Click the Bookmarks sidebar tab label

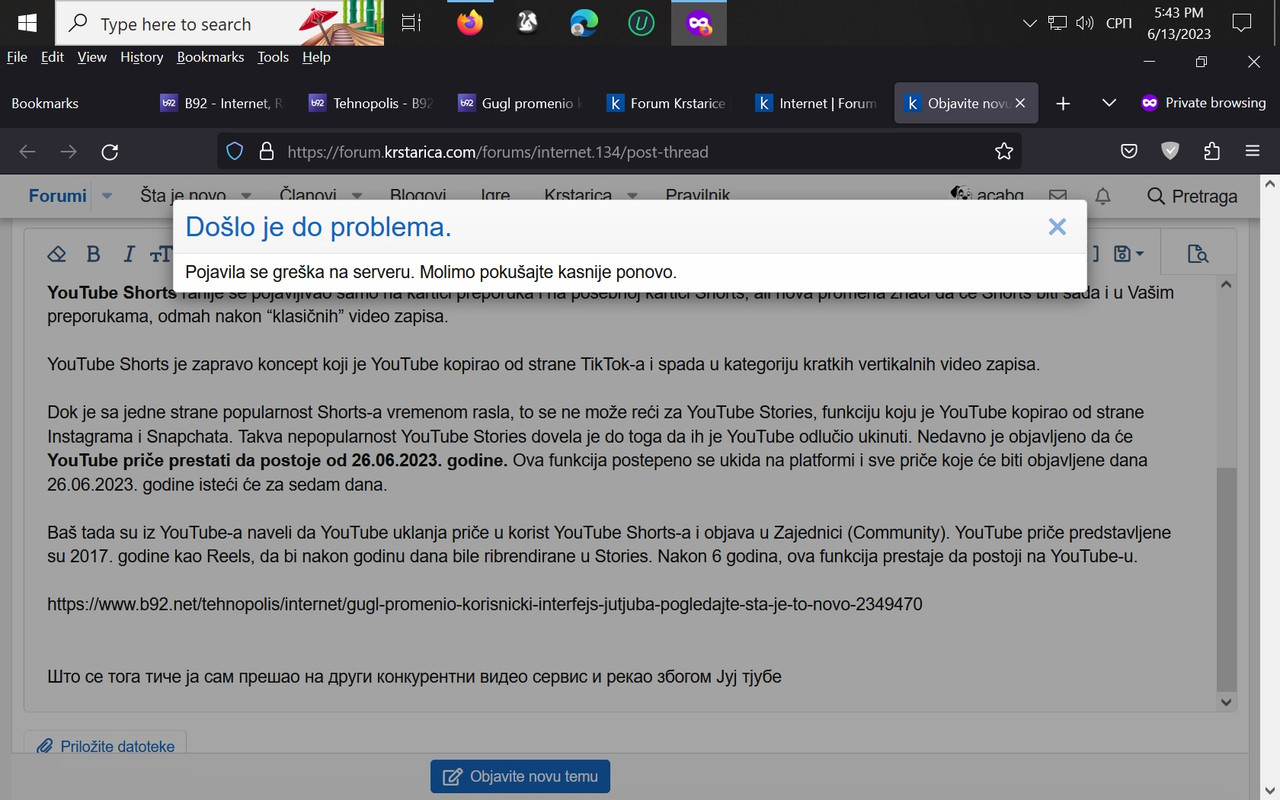pyautogui.click(x=45, y=103)
